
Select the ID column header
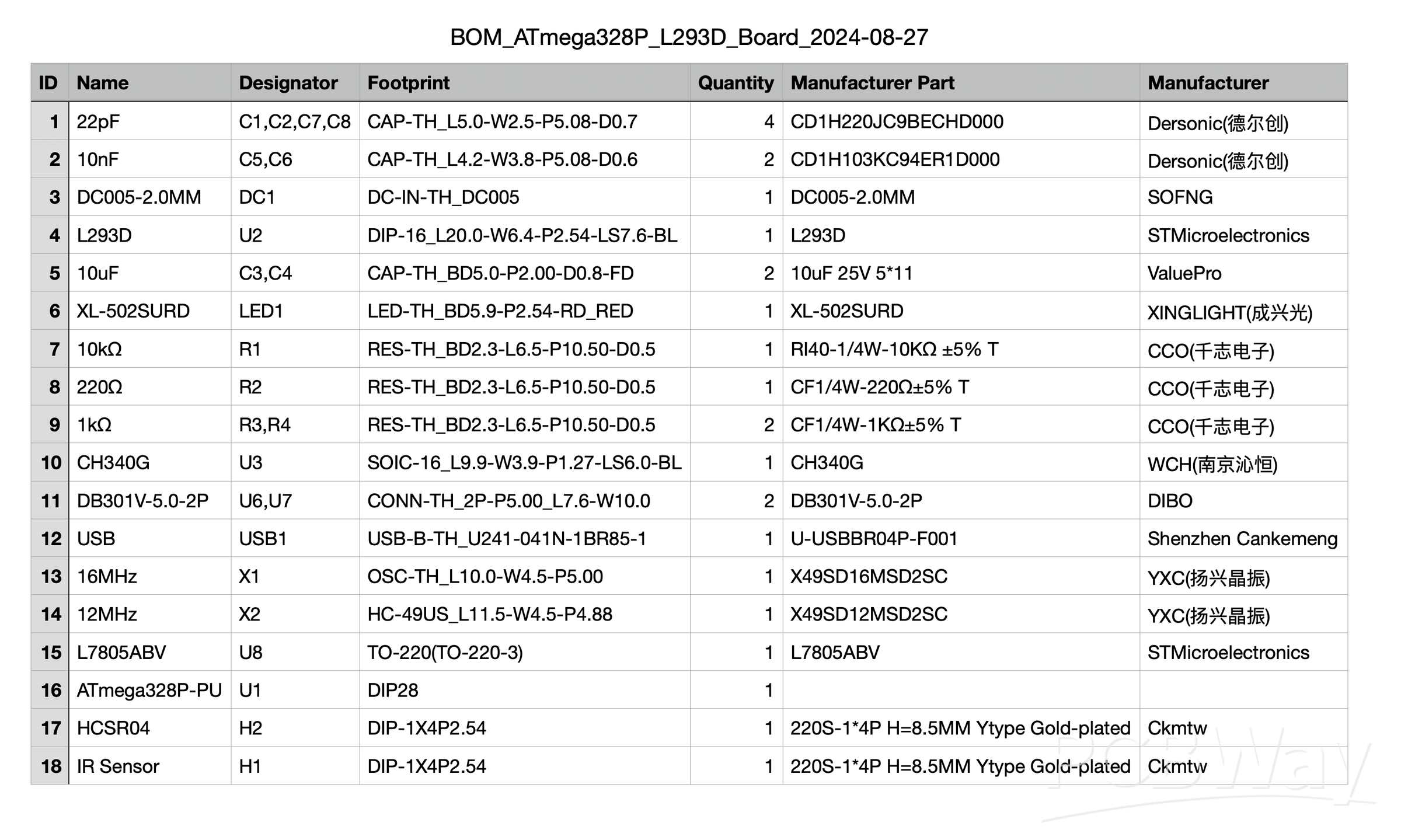coord(48,83)
